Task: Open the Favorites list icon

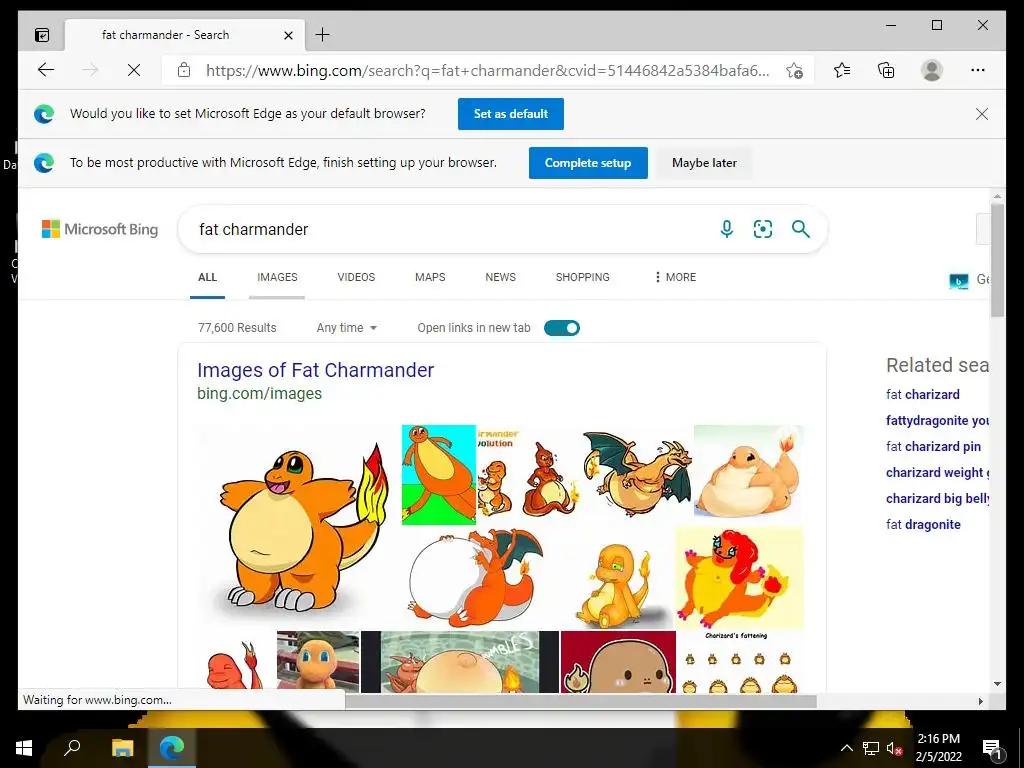Action: pos(842,70)
